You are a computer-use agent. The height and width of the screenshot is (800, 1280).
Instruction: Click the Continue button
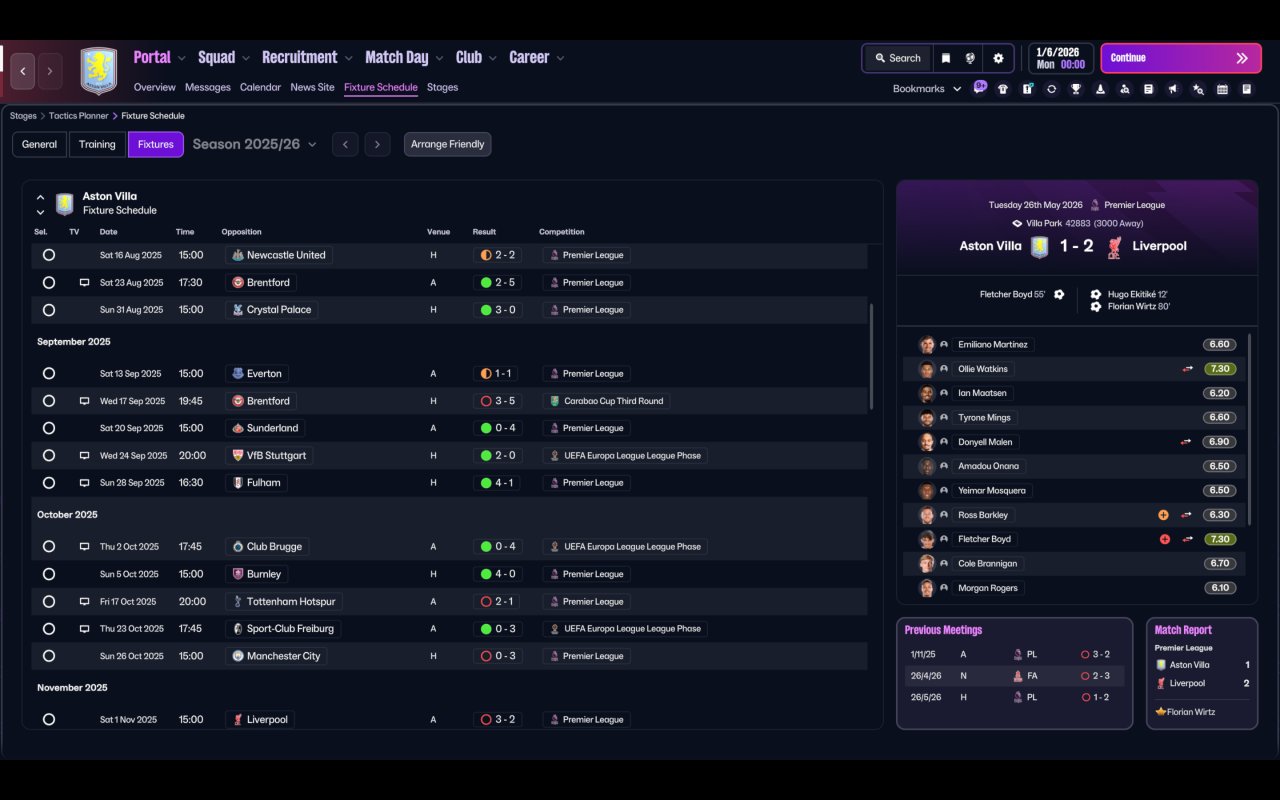pos(1181,58)
